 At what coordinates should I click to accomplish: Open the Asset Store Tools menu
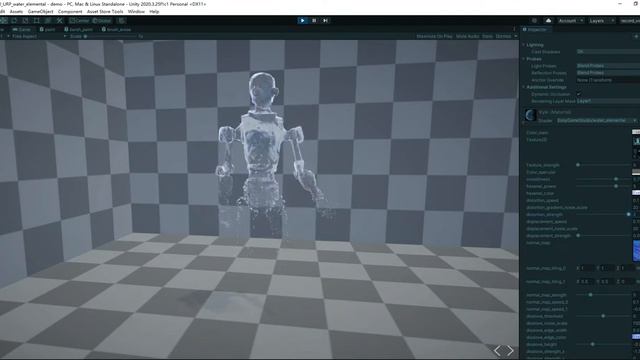[x=105, y=11]
